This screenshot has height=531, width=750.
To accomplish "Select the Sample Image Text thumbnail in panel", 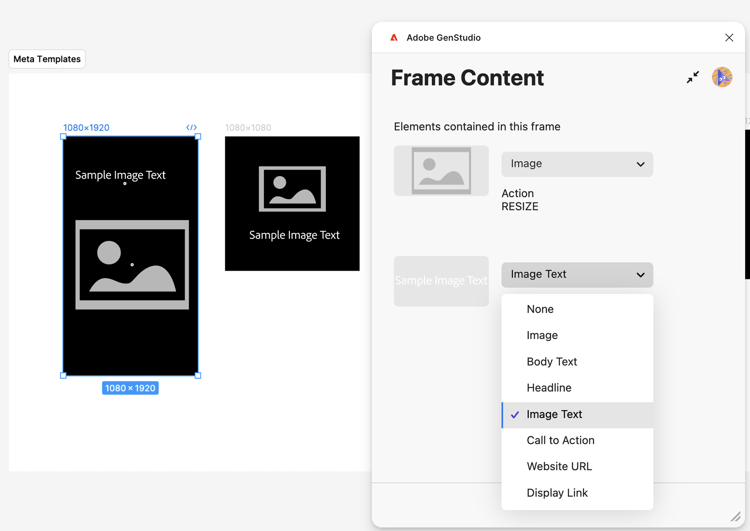I will coord(441,281).
